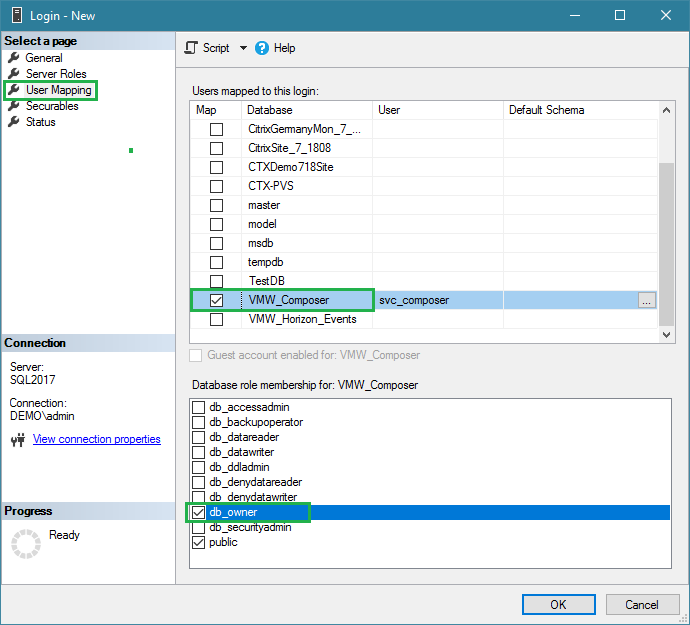Check the map box for TestDB
The height and width of the screenshot is (625, 690).
tap(216, 281)
